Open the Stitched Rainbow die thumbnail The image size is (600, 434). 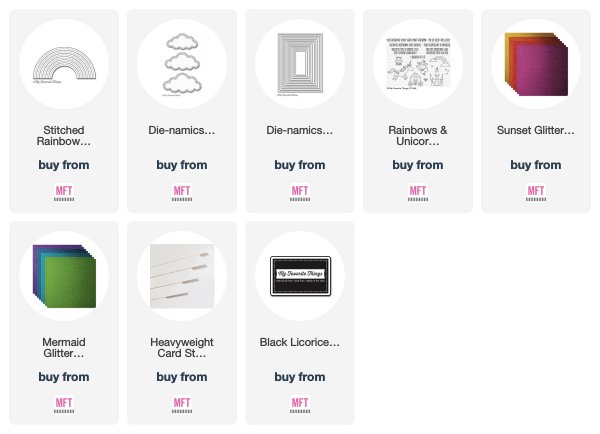[64, 64]
